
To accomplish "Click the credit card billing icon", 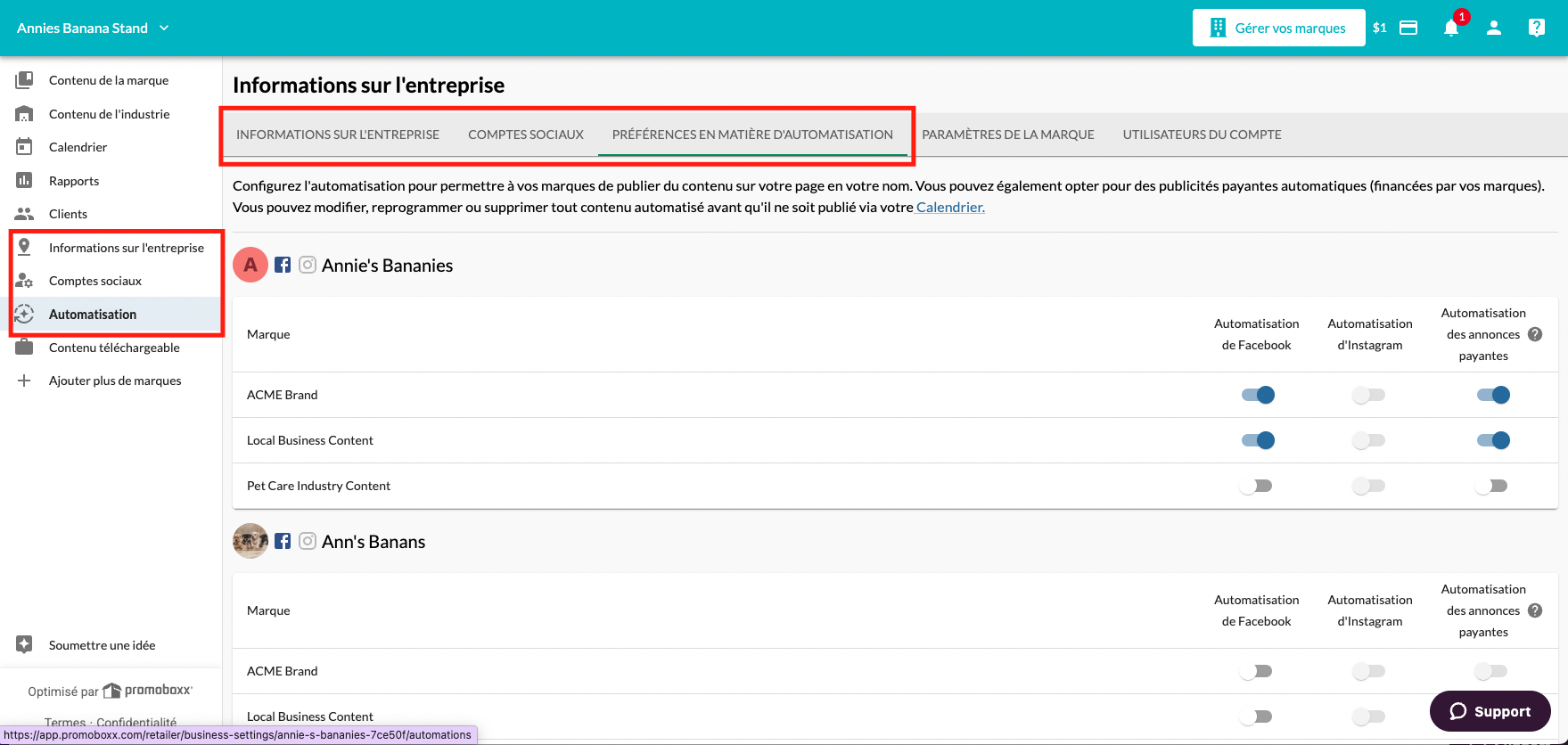I will click(x=1408, y=28).
